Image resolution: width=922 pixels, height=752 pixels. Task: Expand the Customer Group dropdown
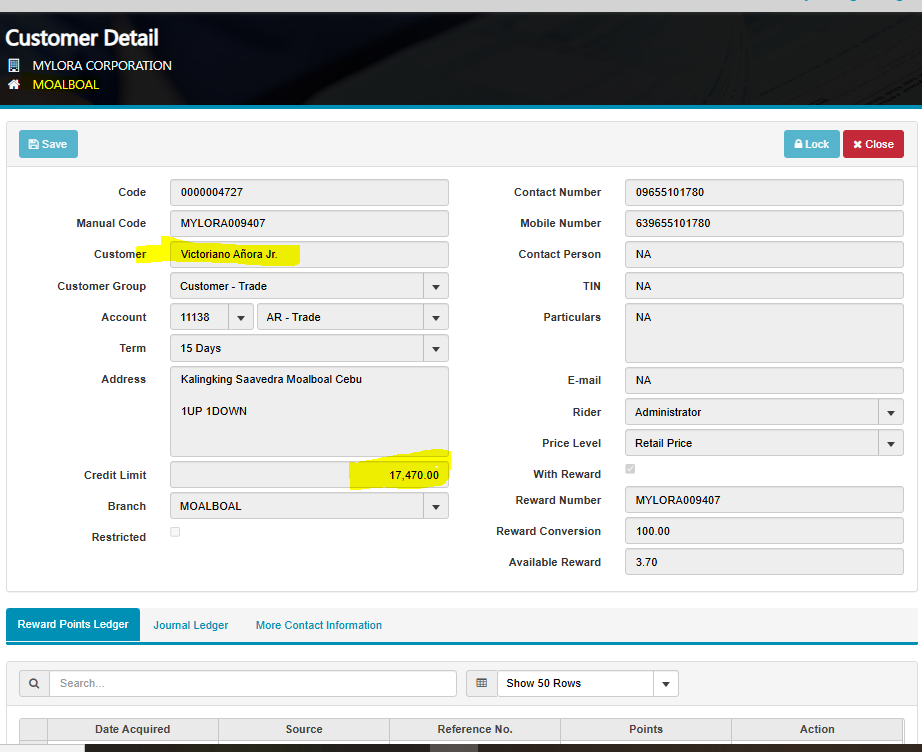435,286
